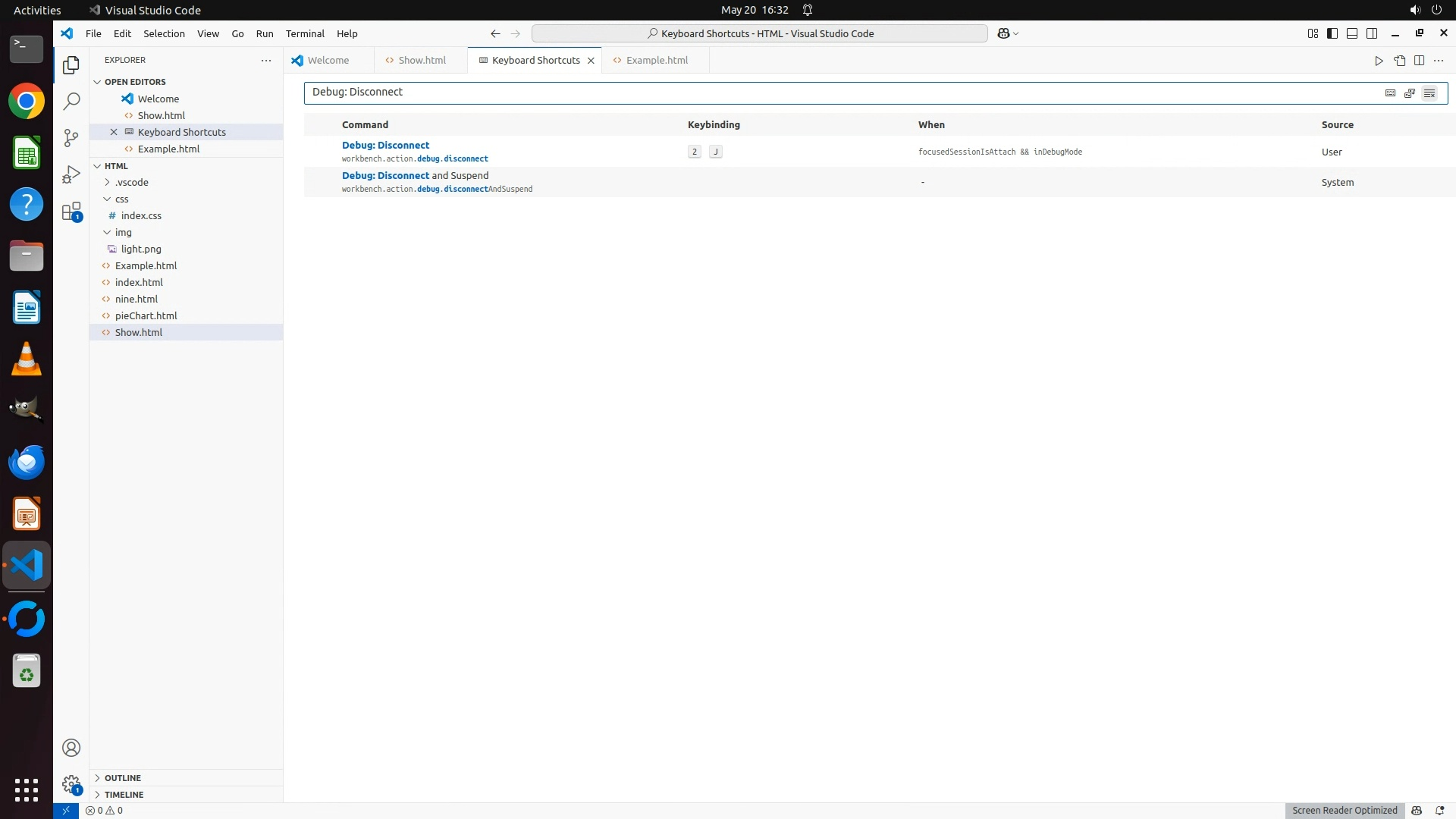
Task: Toggle Secondary Side Bar visibility
Action: pyautogui.click(x=1372, y=33)
